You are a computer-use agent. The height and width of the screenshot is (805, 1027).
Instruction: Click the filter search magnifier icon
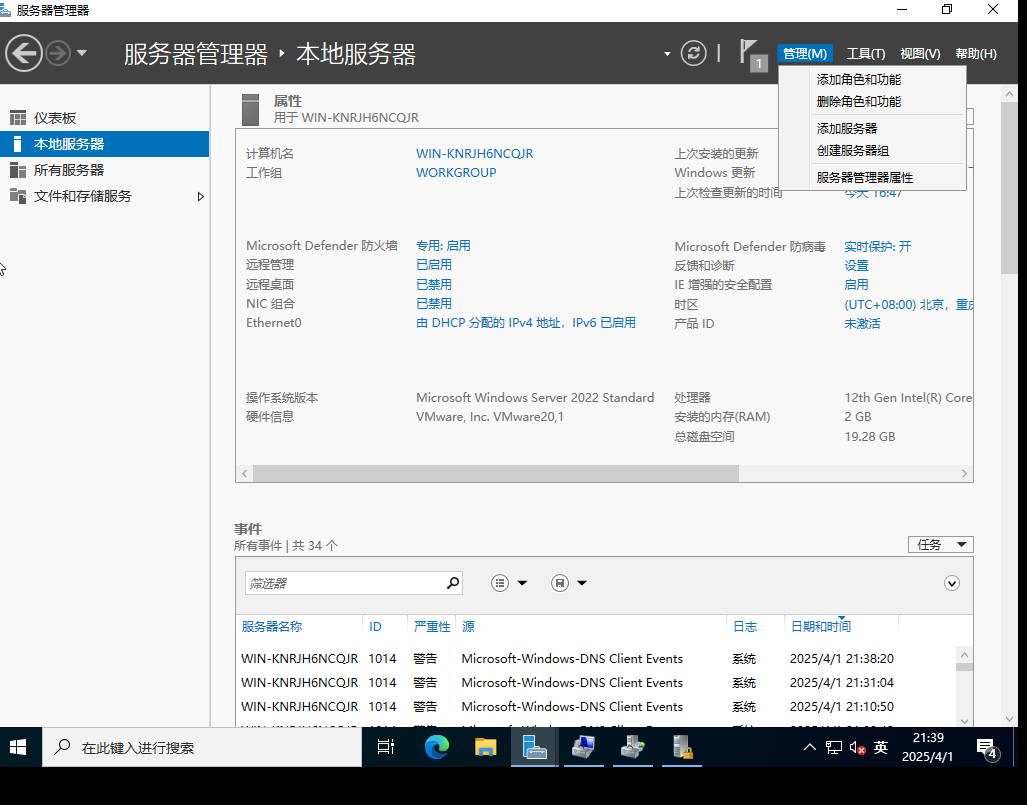tap(453, 583)
